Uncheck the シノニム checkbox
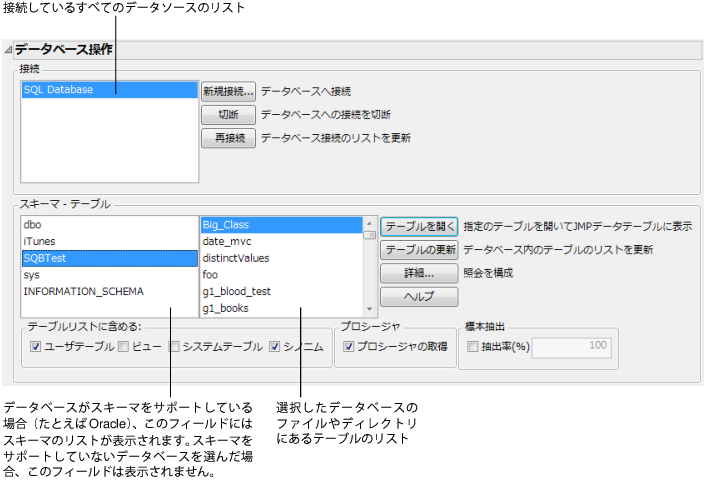This screenshot has width=706, height=487. [275, 346]
